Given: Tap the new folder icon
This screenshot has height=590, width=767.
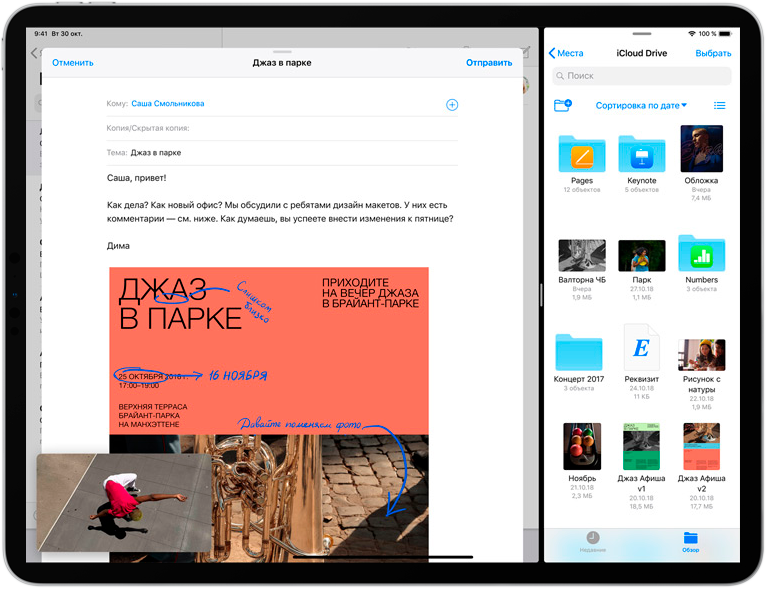Looking at the screenshot, I should (x=562, y=105).
